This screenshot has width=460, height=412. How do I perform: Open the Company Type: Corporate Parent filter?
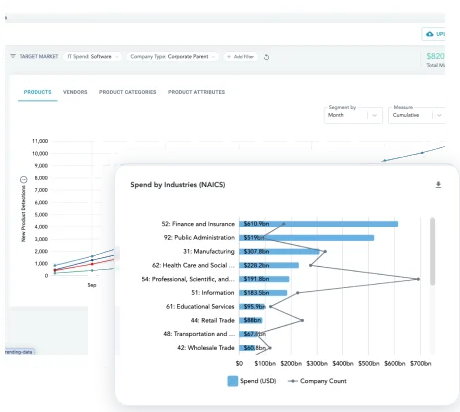pyautogui.click(x=173, y=57)
